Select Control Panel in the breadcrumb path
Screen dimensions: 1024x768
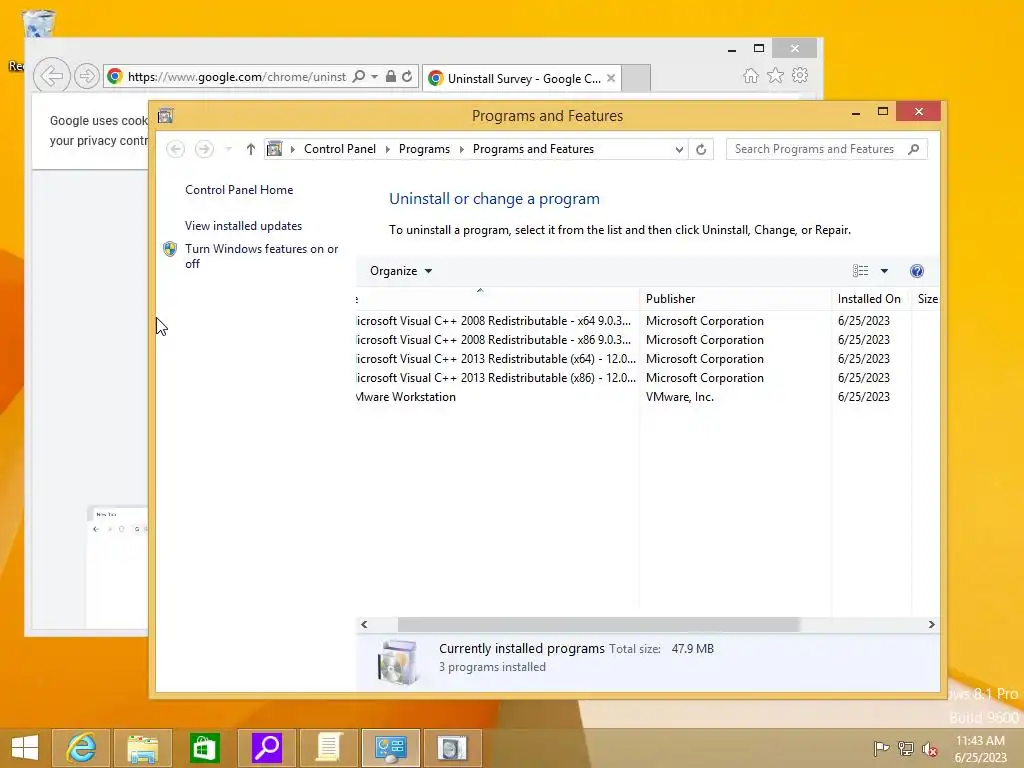pos(340,149)
